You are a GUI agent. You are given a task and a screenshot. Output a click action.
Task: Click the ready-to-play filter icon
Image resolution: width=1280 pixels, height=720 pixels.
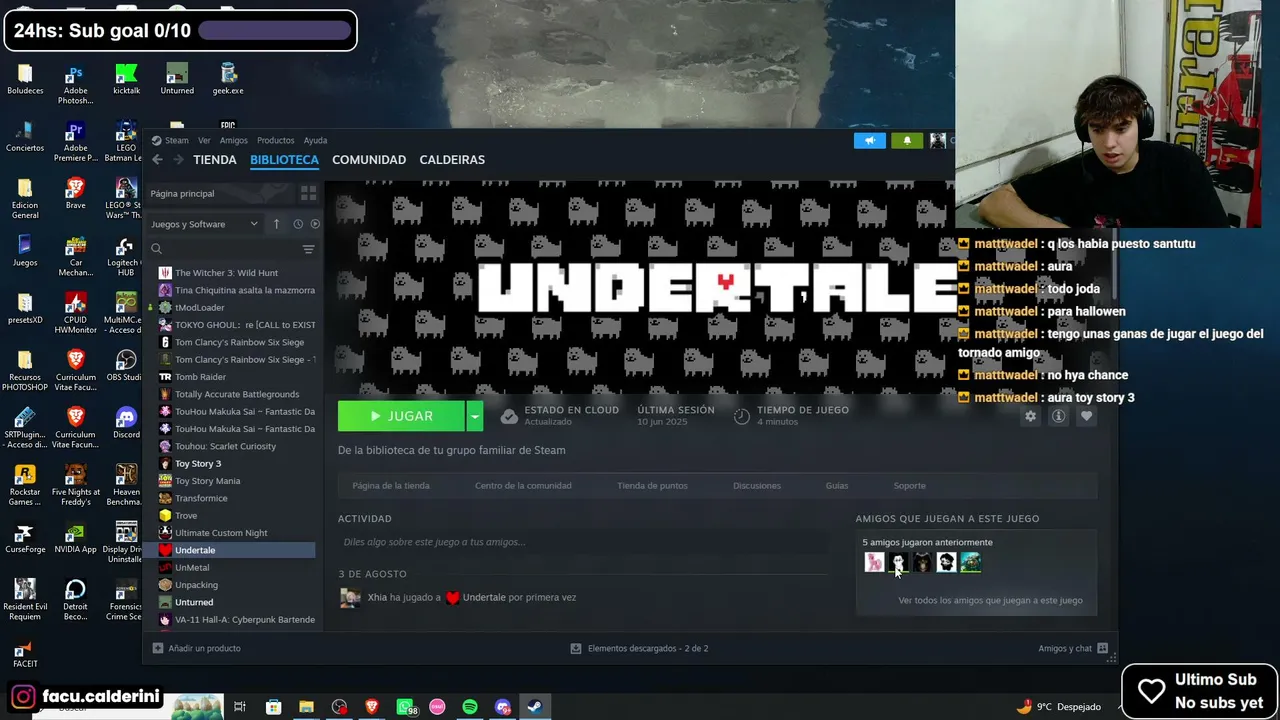coord(315,224)
